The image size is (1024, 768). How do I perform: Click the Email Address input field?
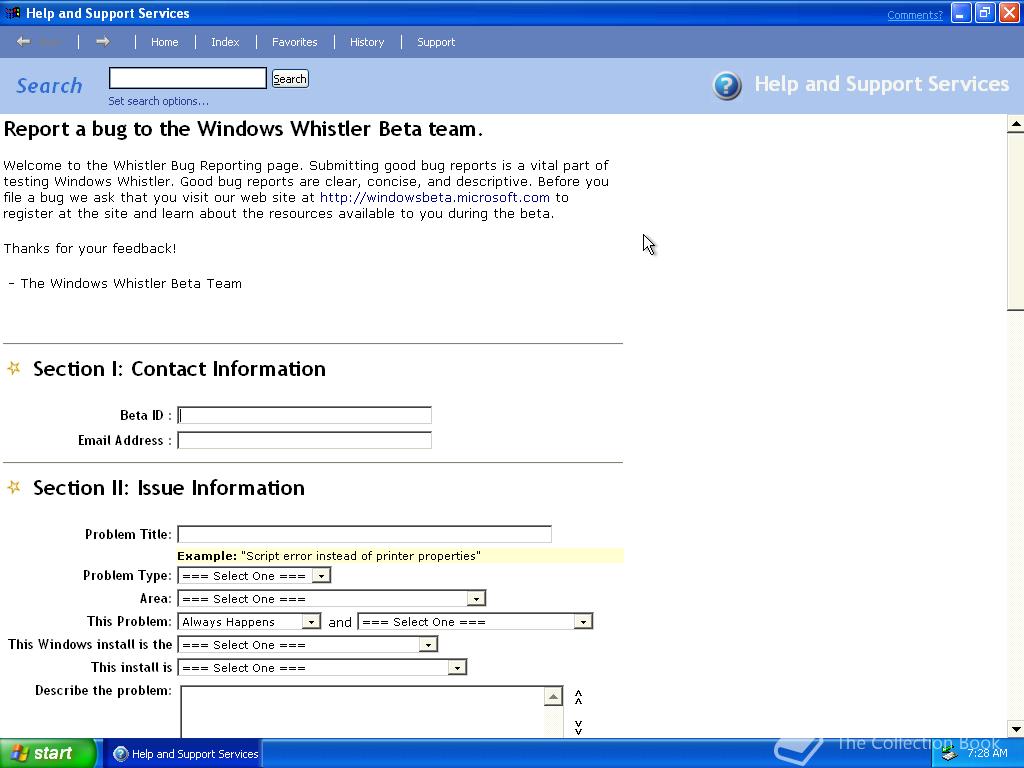pos(304,440)
